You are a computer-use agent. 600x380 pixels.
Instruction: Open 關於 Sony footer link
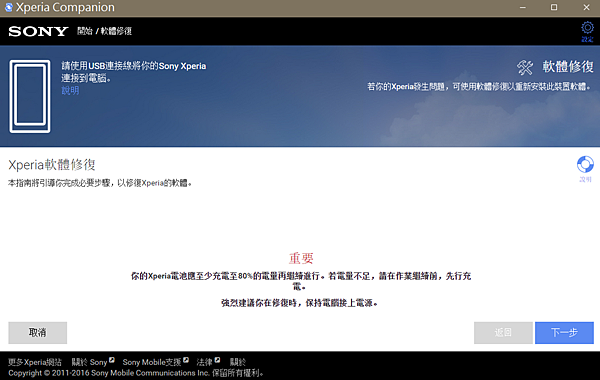[93, 362]
